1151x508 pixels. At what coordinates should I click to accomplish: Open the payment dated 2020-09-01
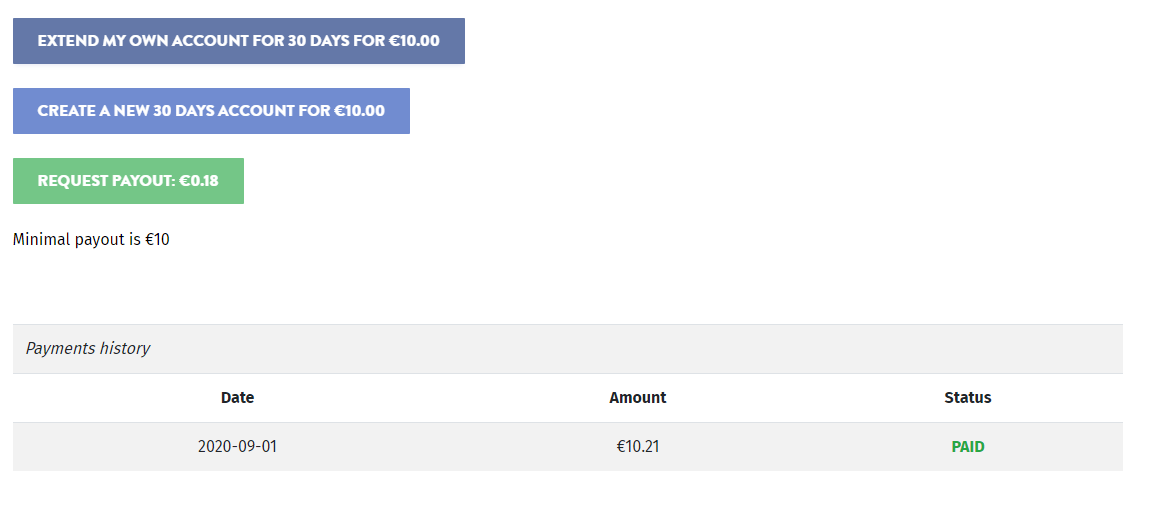point(237,447)
